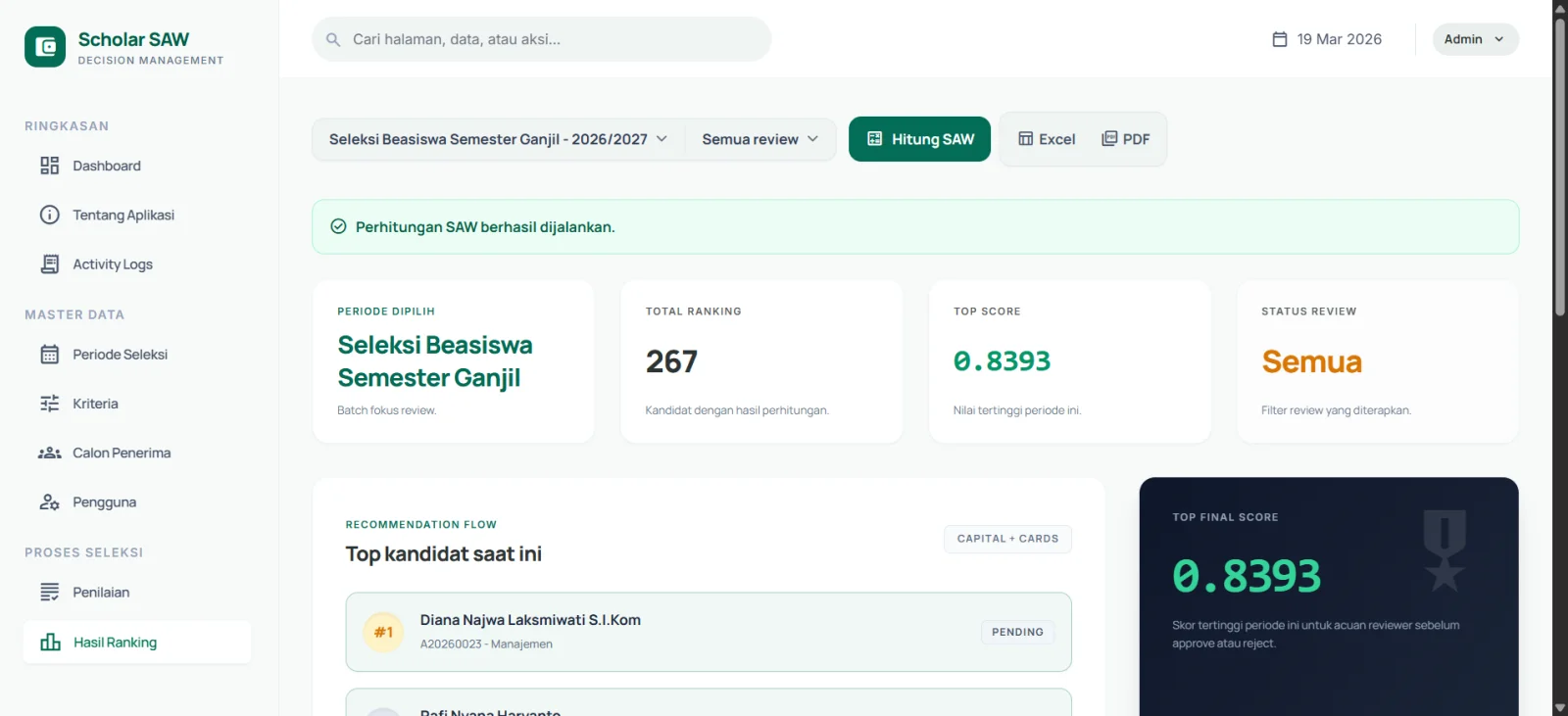Click the Calon Penerima group icon
Viewport: 1568px width, 716px height.
50,453
